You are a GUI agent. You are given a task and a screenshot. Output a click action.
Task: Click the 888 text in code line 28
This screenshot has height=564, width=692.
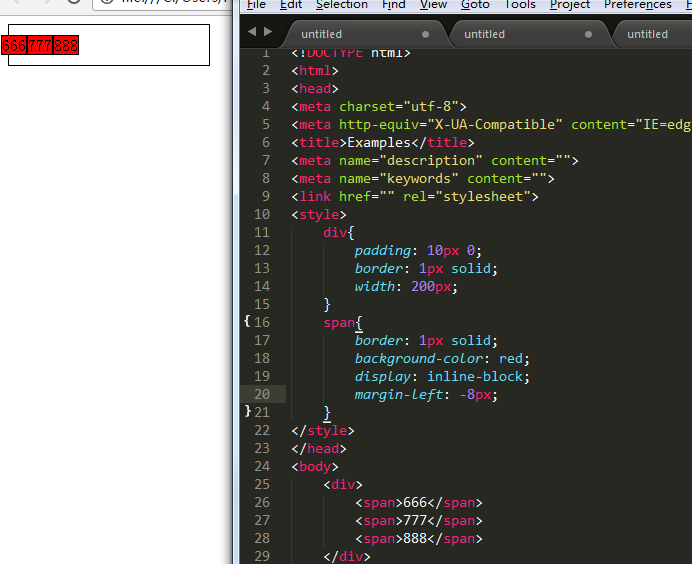(x=415, y=538)
